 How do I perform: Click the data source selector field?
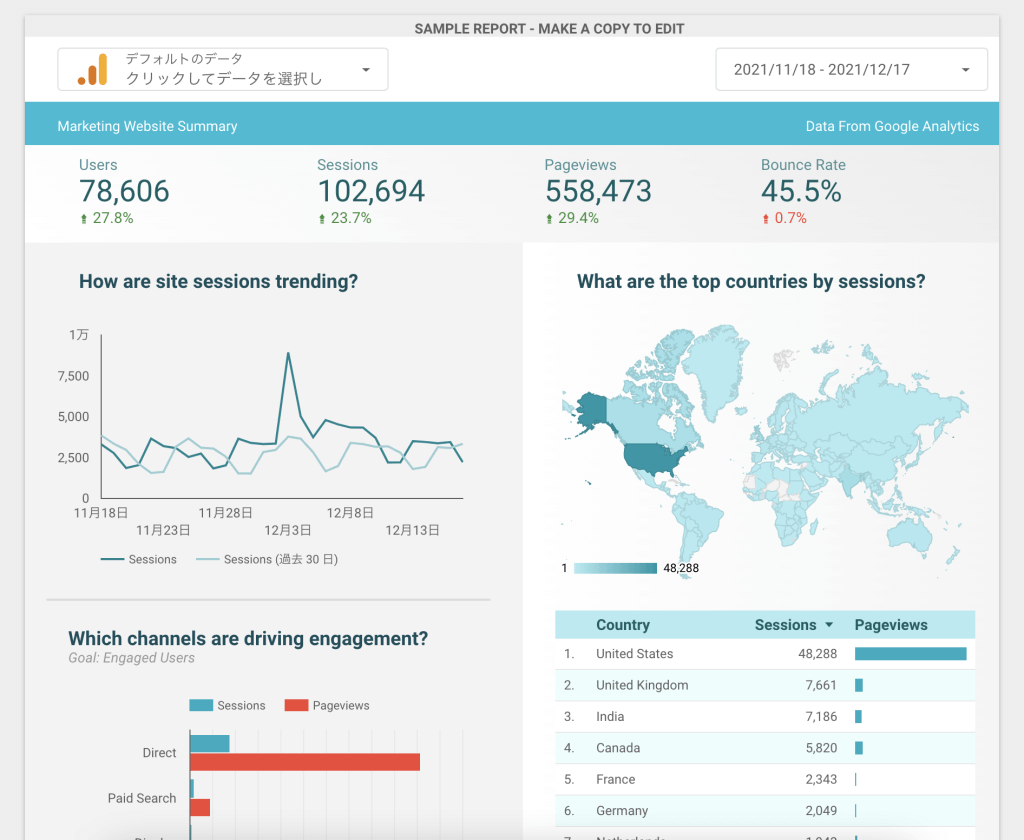tap(223, 69)
